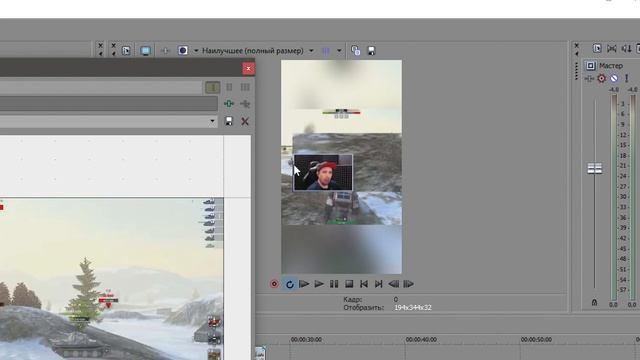Image resolution: width=640 pixels, height=360 pixels.
Task: Open preview quality dropdown Наилучшее (полный размер)
Action: pyautogui.click(x=258, y=51)
